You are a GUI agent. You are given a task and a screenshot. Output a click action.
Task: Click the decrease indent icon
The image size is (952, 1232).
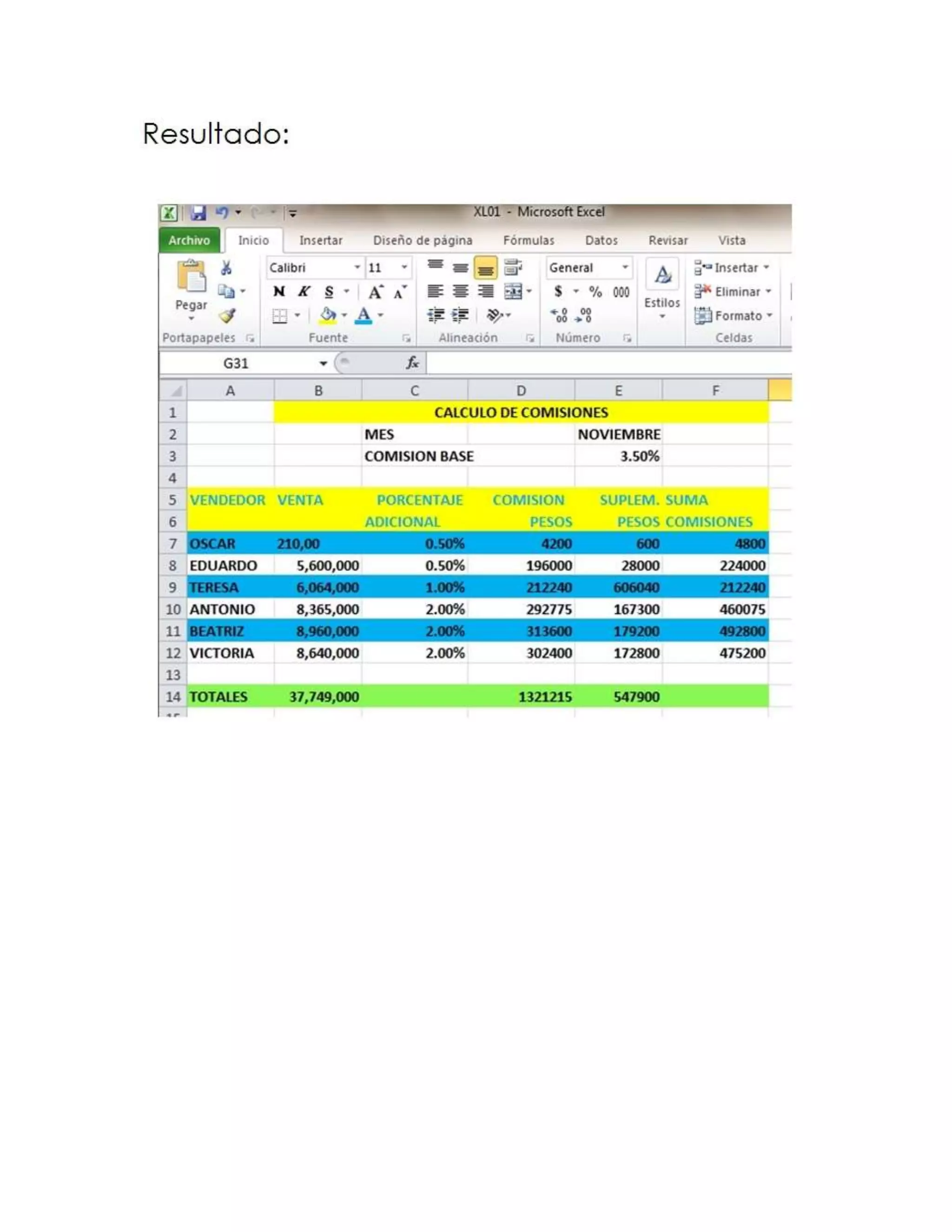pos(436,315)
